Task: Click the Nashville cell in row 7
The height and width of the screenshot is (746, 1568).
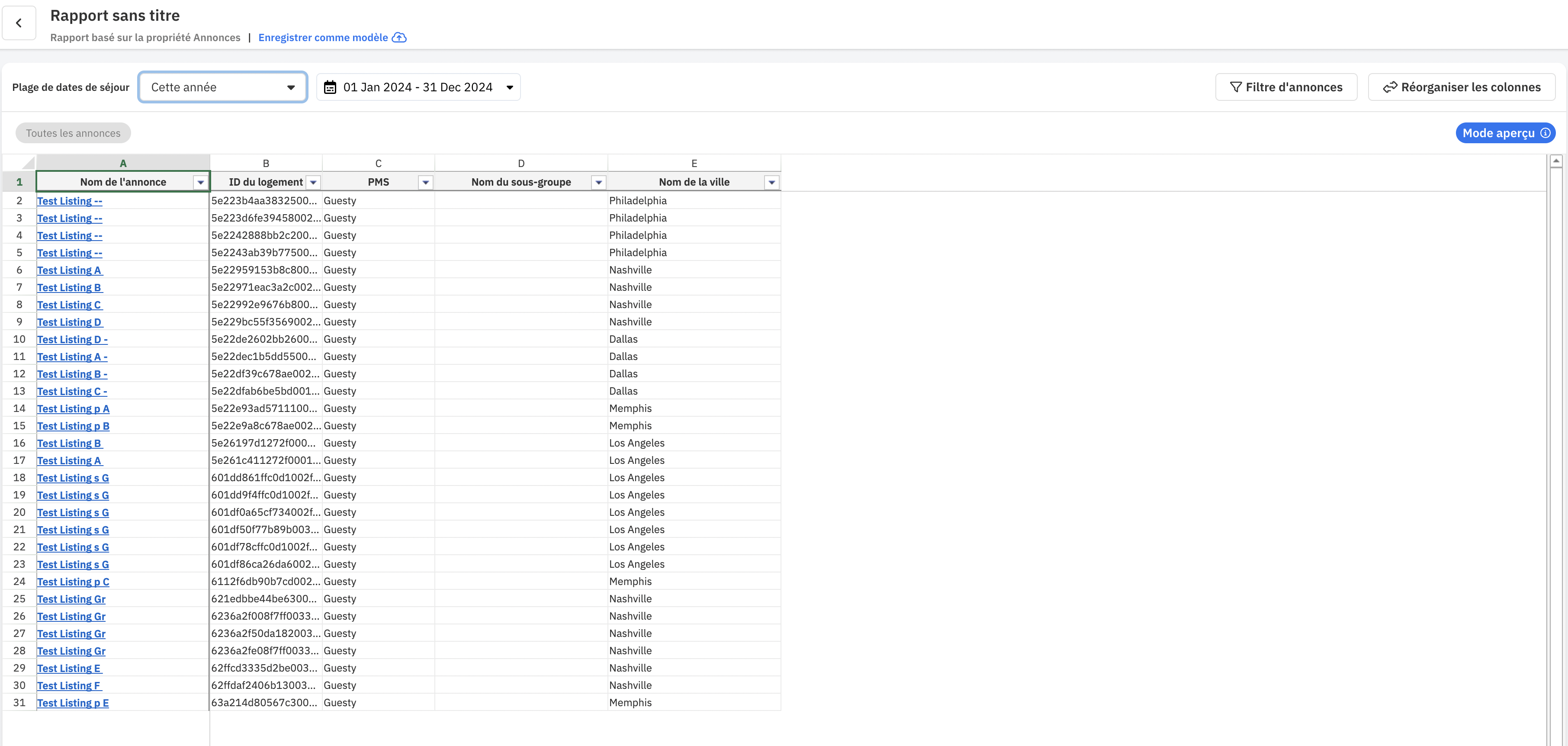Action: (694, 287)
